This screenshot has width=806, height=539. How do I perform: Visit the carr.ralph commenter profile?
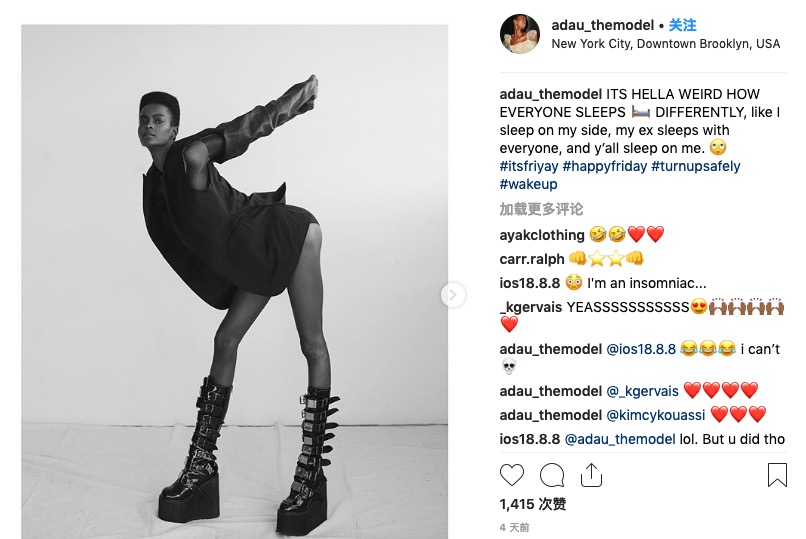click(x=532, y=259)
